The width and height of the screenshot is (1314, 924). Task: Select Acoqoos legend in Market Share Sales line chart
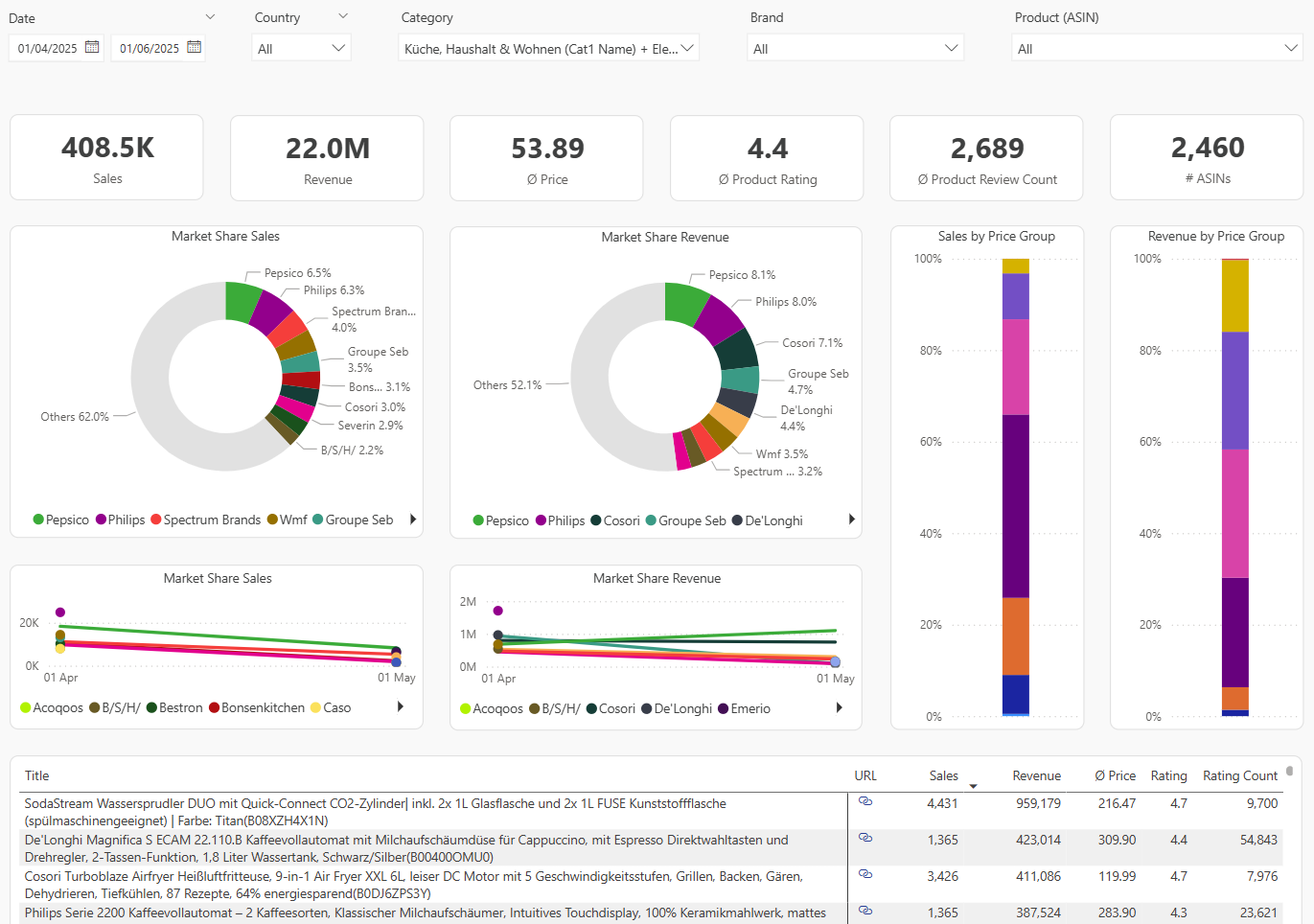tap(52, 707)
